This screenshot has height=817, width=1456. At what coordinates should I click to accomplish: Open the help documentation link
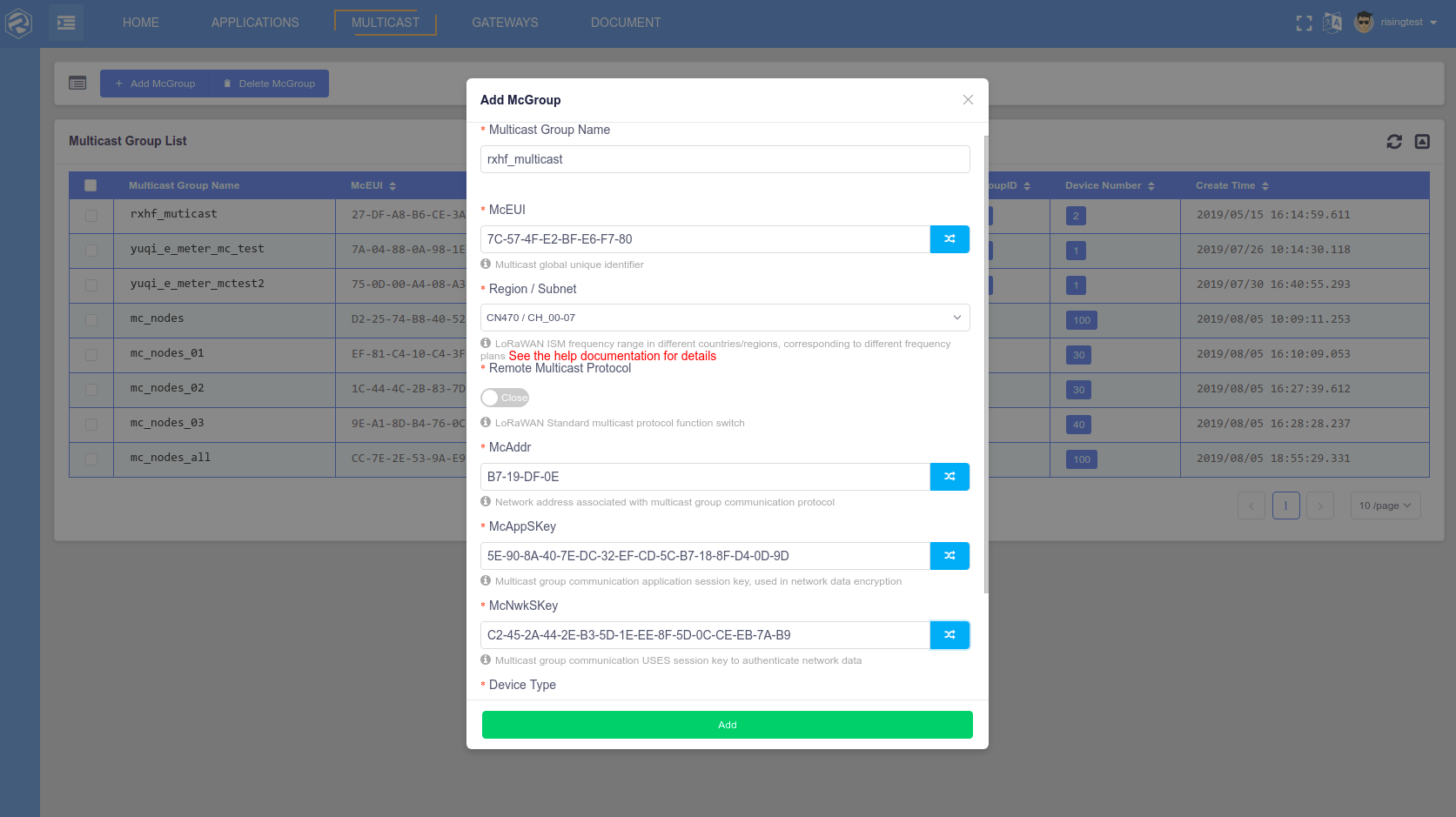[x=612, y=356]
